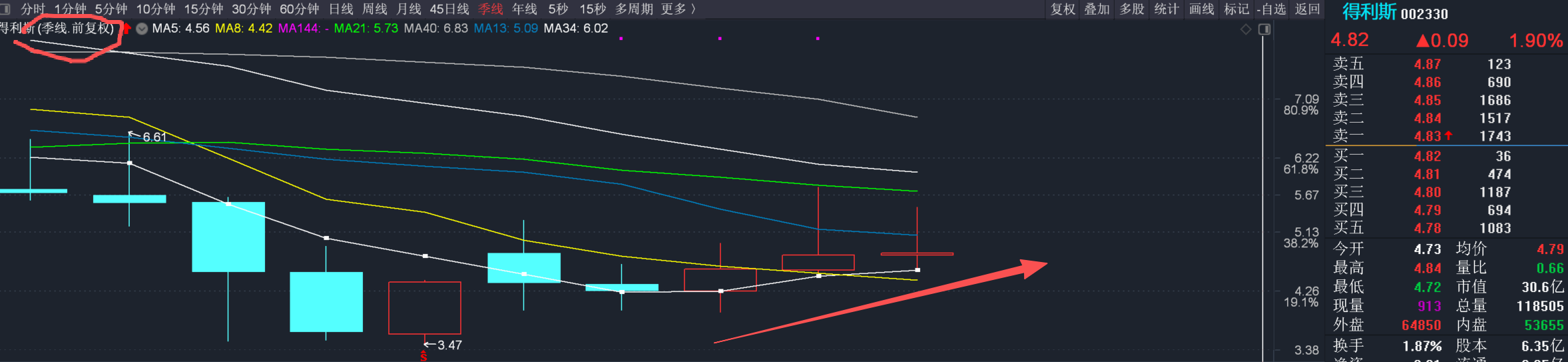Screen dimensions: 1568x362
Task: Toggle the side panel icon near price axis
Action: tap(1264, 29)
